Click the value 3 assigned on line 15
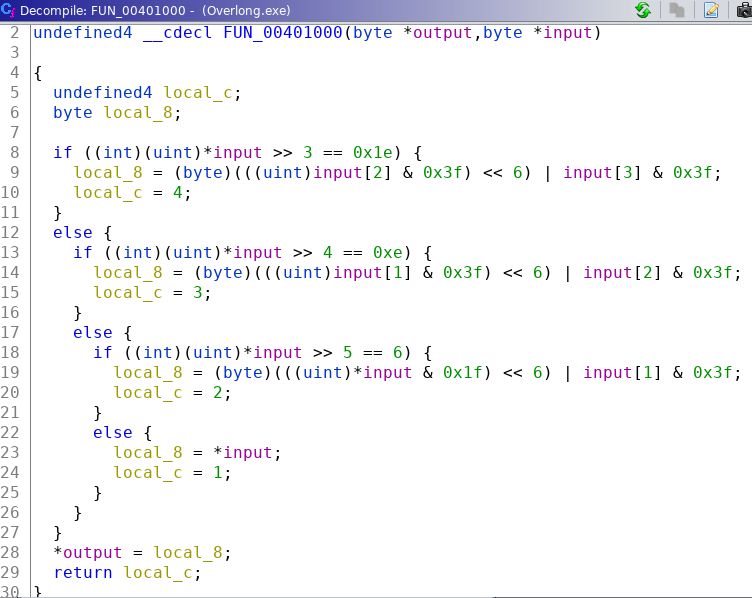Screen dimensions: 752x598 [x=198, y=293]
